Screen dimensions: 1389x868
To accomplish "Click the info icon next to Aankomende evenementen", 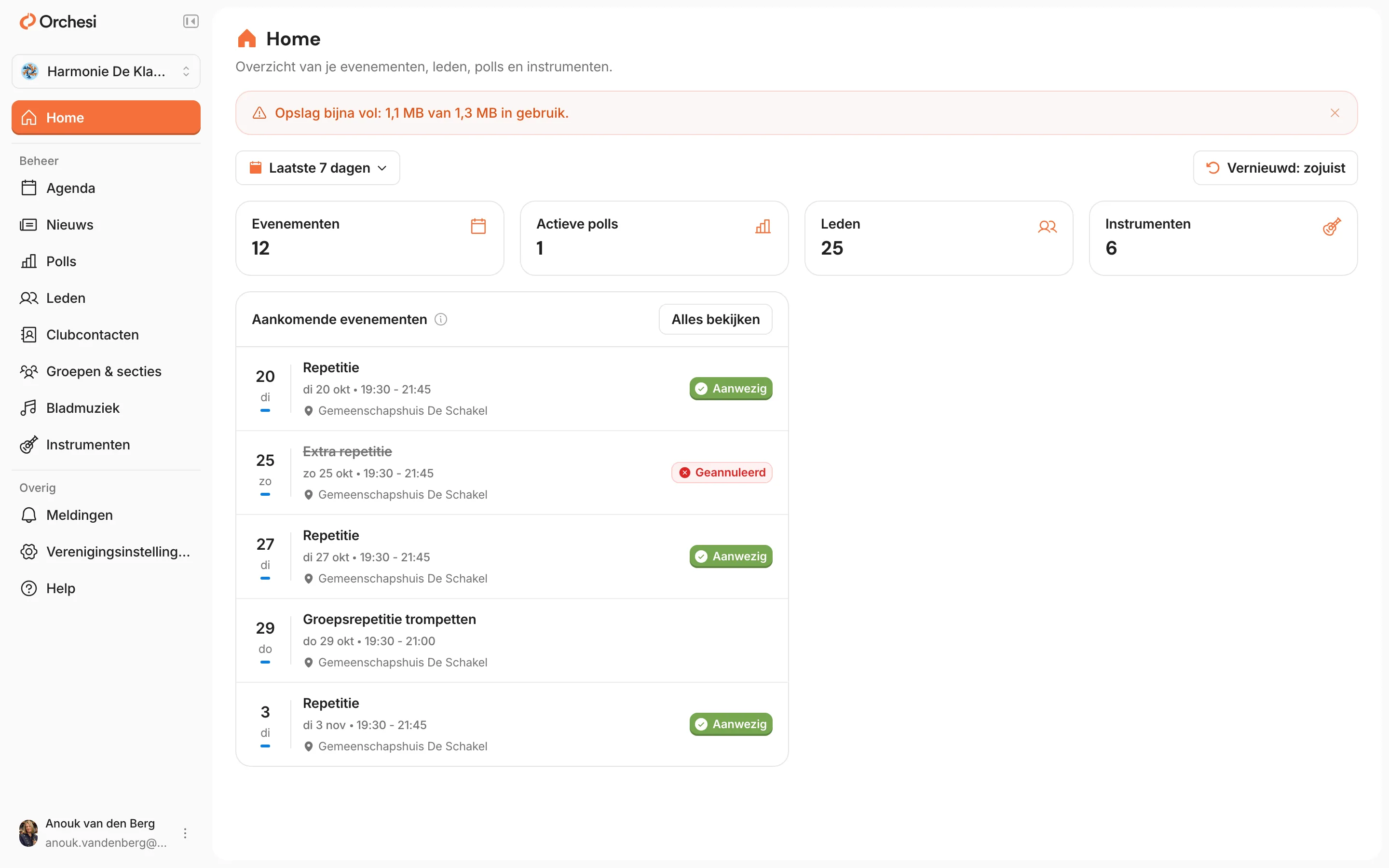I will point(440,319).
